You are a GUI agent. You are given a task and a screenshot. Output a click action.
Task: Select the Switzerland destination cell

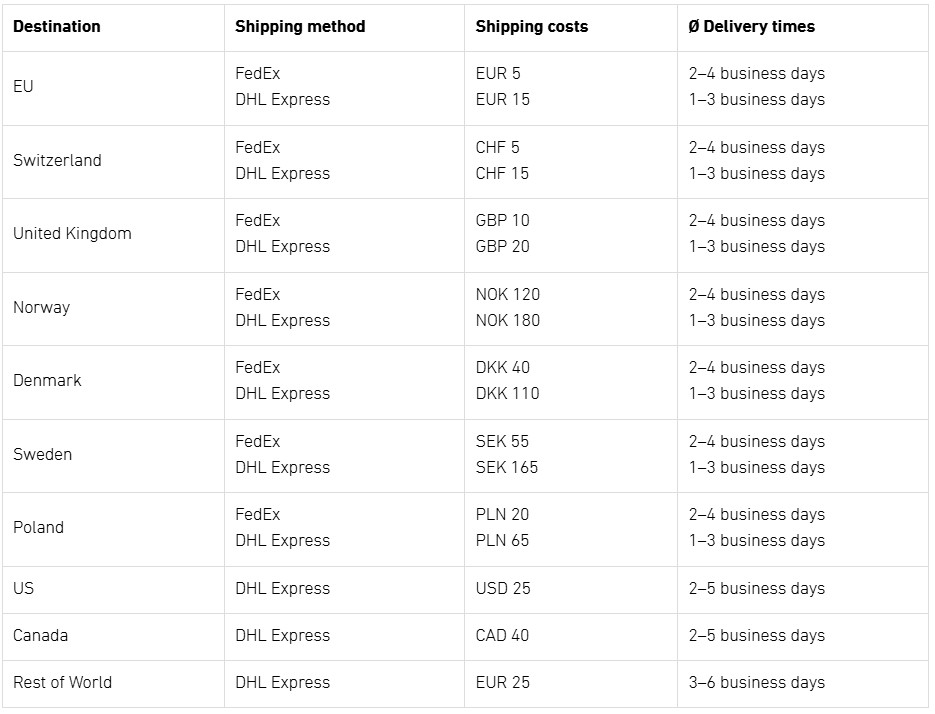(x=57, y=160)
